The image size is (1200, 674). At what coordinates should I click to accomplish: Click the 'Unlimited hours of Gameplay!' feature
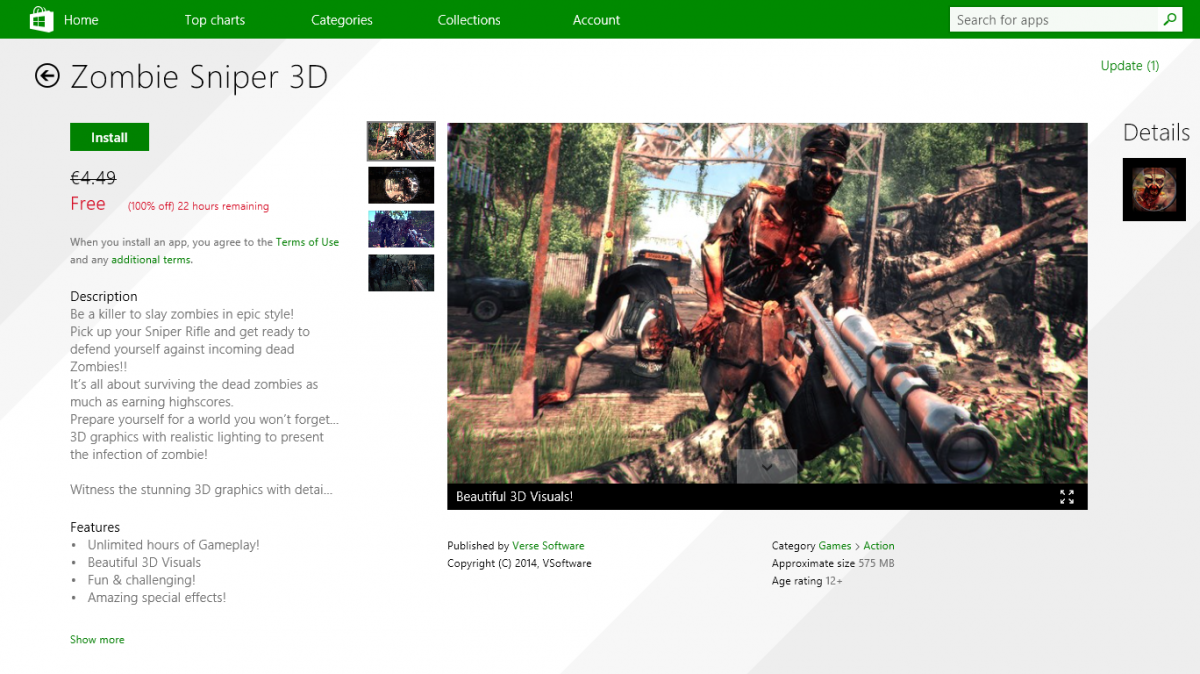pos(173,545)
